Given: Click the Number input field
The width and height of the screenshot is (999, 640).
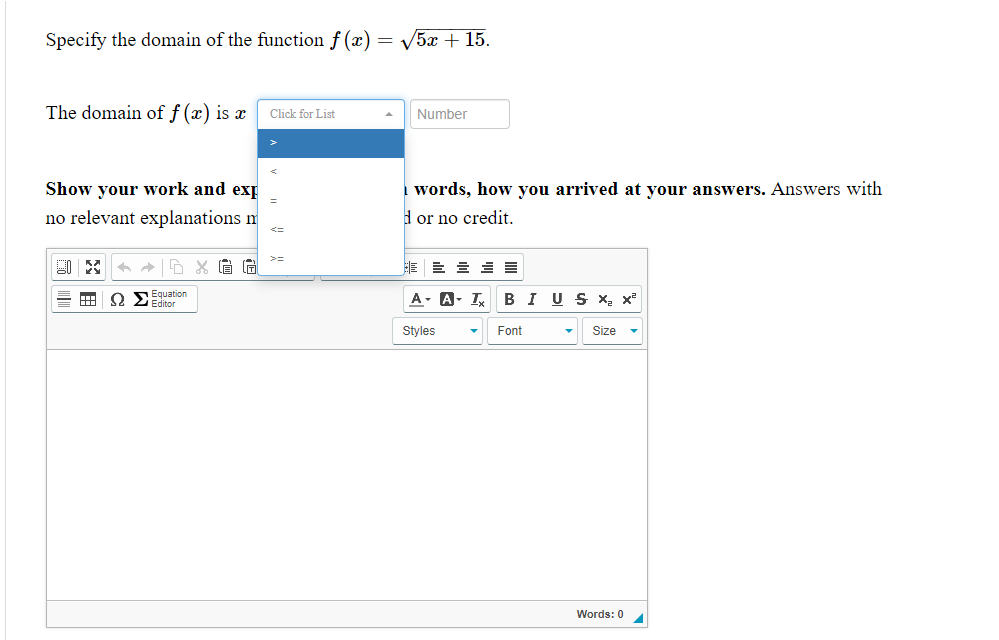Looking at the screenshot, I should (459, 114).
